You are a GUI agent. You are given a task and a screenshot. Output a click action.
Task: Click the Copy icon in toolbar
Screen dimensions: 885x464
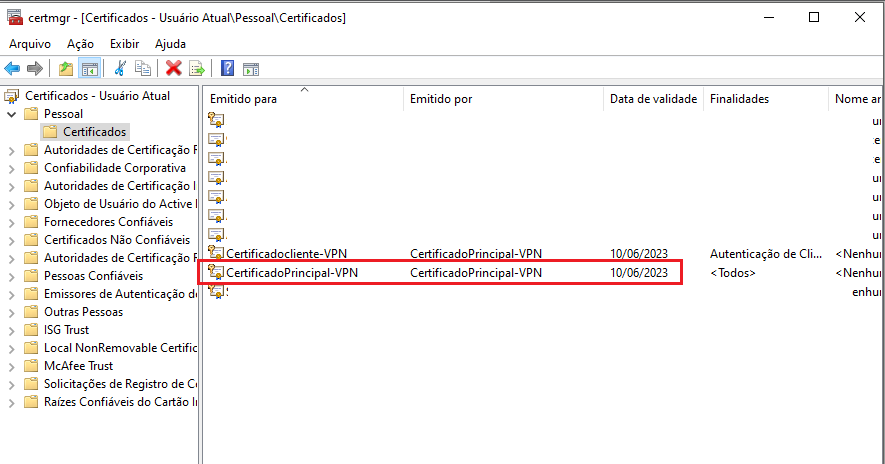pos(144,68)
